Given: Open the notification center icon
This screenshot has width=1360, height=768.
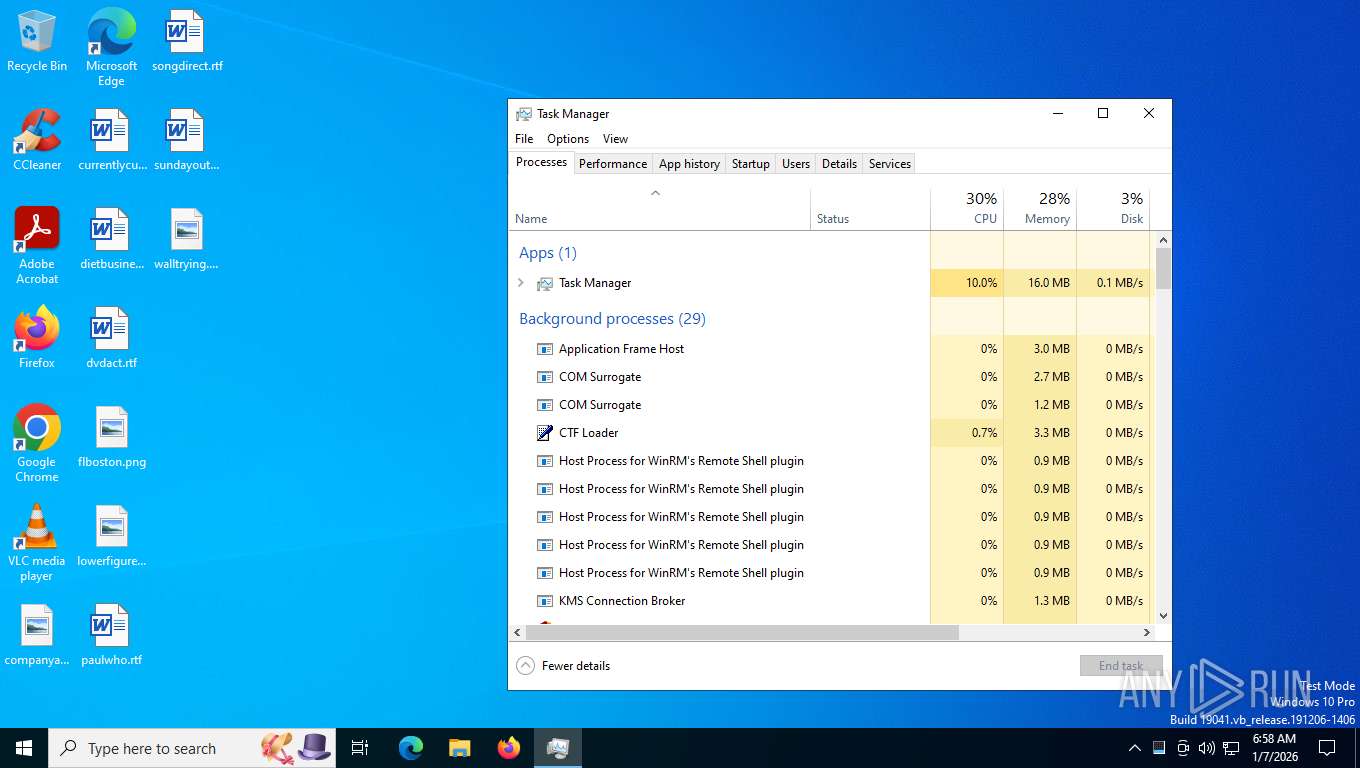Looking at the screenshot, I should pyautogui.click(x=1327, y=748).
